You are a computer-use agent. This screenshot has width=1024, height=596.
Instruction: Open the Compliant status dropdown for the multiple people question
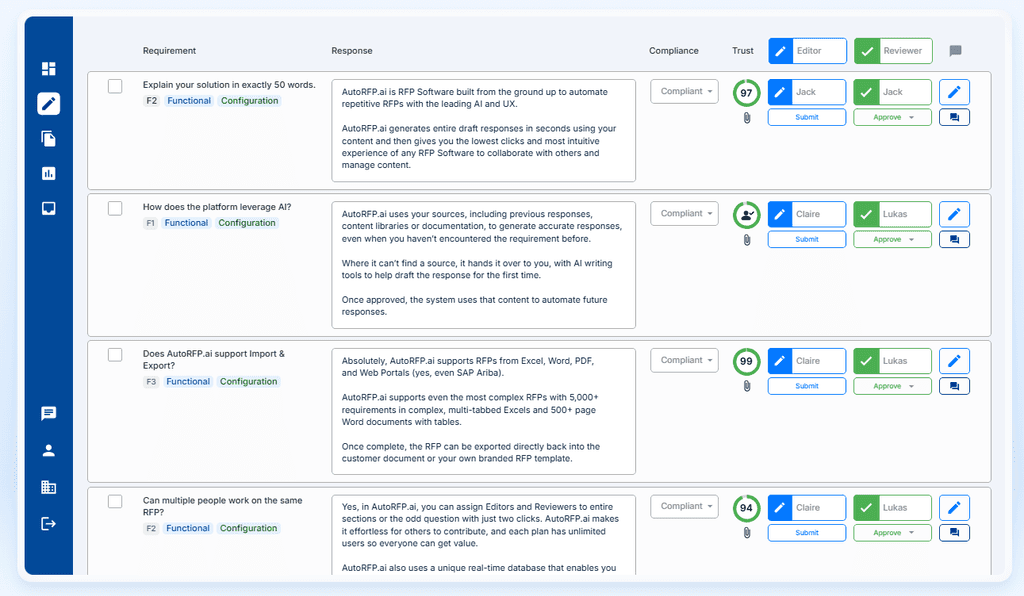[x=684, y=507]
